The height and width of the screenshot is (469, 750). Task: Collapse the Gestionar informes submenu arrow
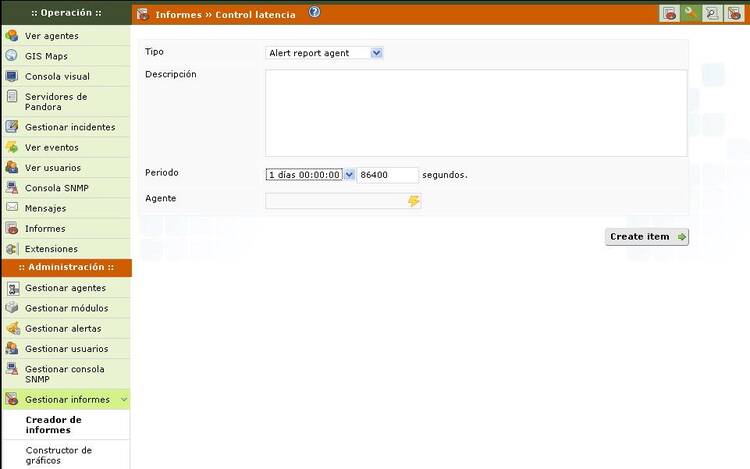click(123, 400)
